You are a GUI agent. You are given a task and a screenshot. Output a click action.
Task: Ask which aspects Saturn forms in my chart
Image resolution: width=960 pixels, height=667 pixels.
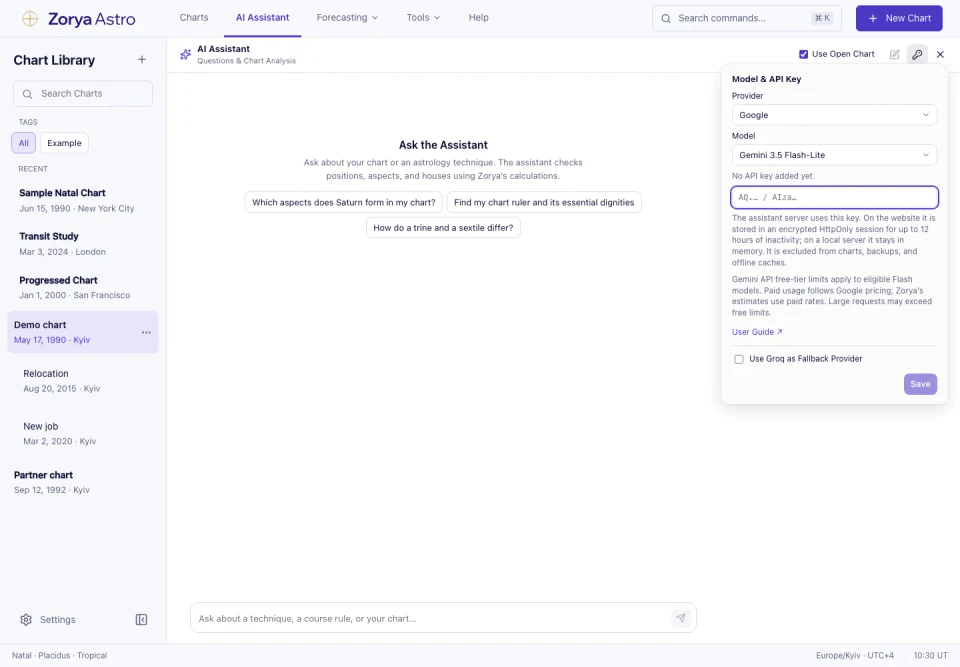tap(343, 203)
